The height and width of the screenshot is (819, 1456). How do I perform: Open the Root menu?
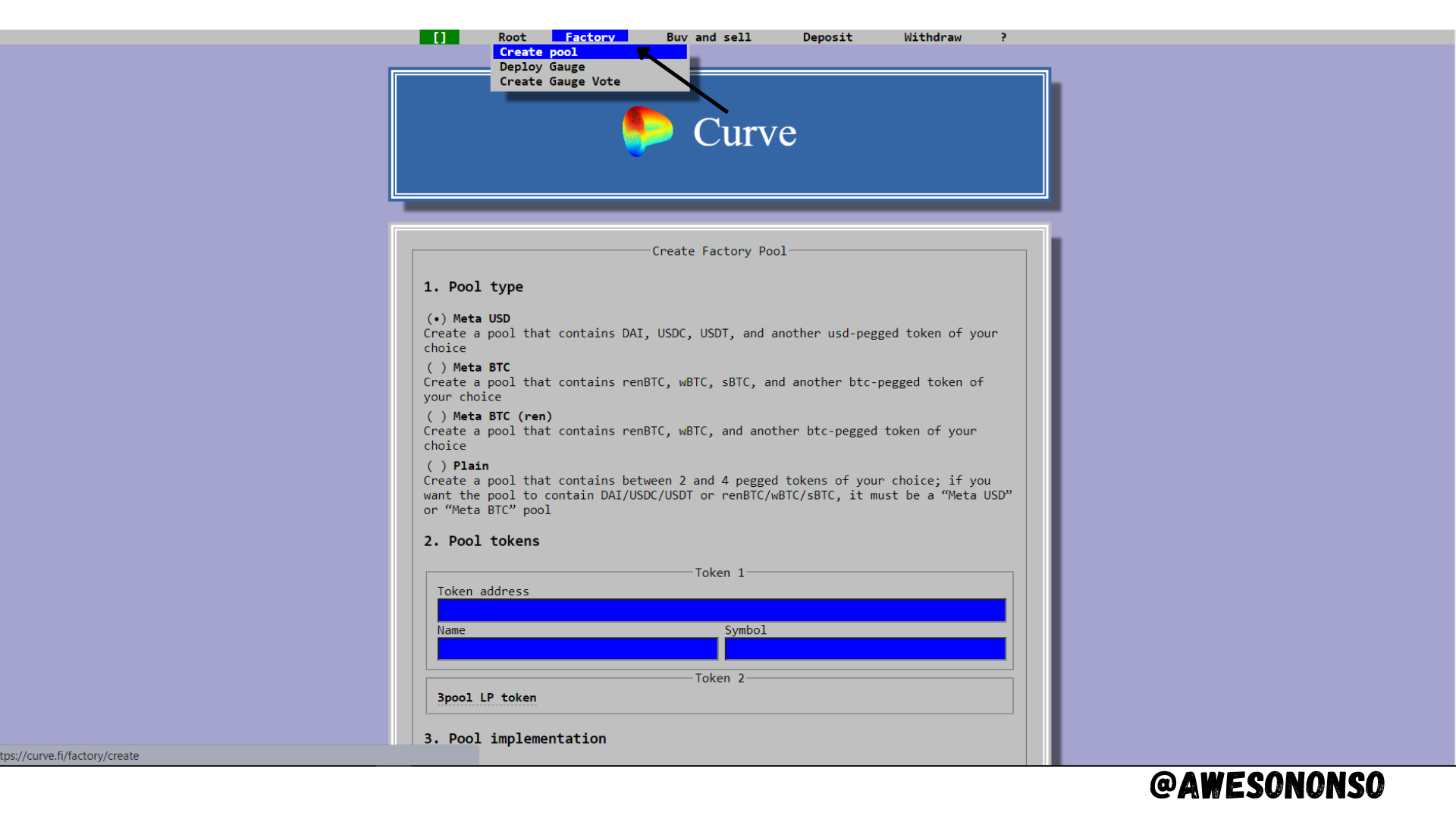pos(512,37)
